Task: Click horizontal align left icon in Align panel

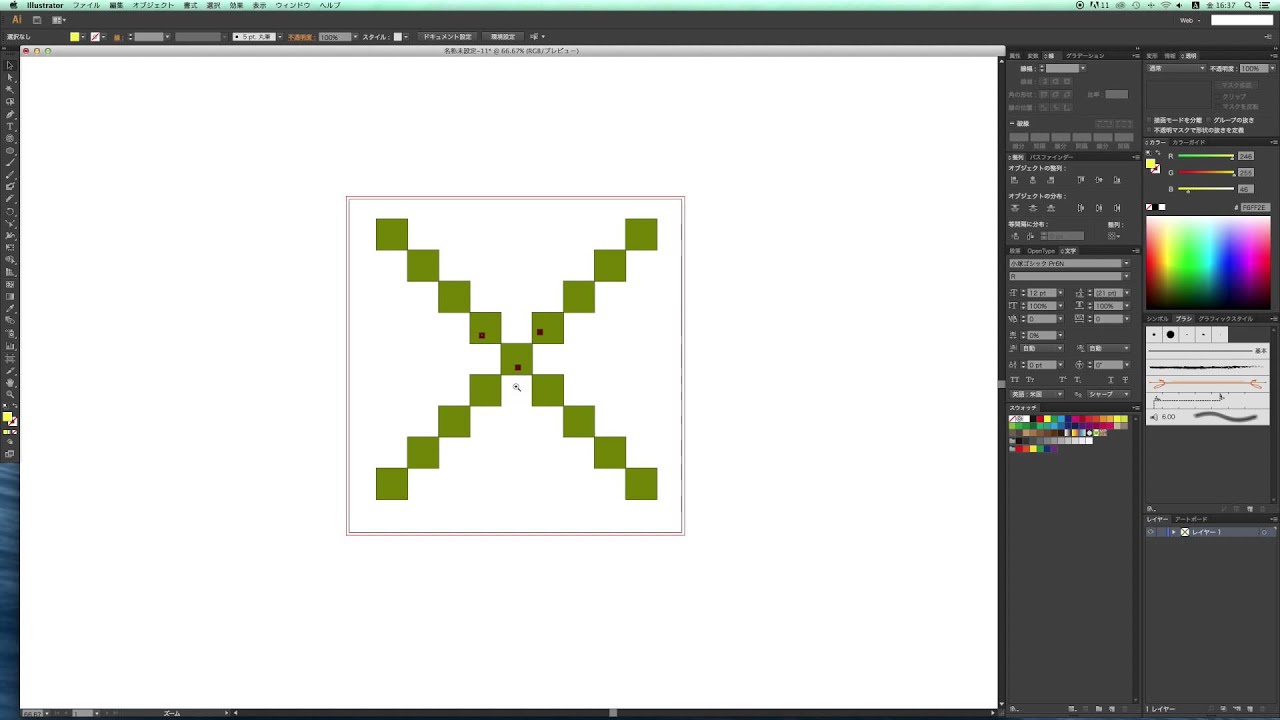Action: point(1014,180)
